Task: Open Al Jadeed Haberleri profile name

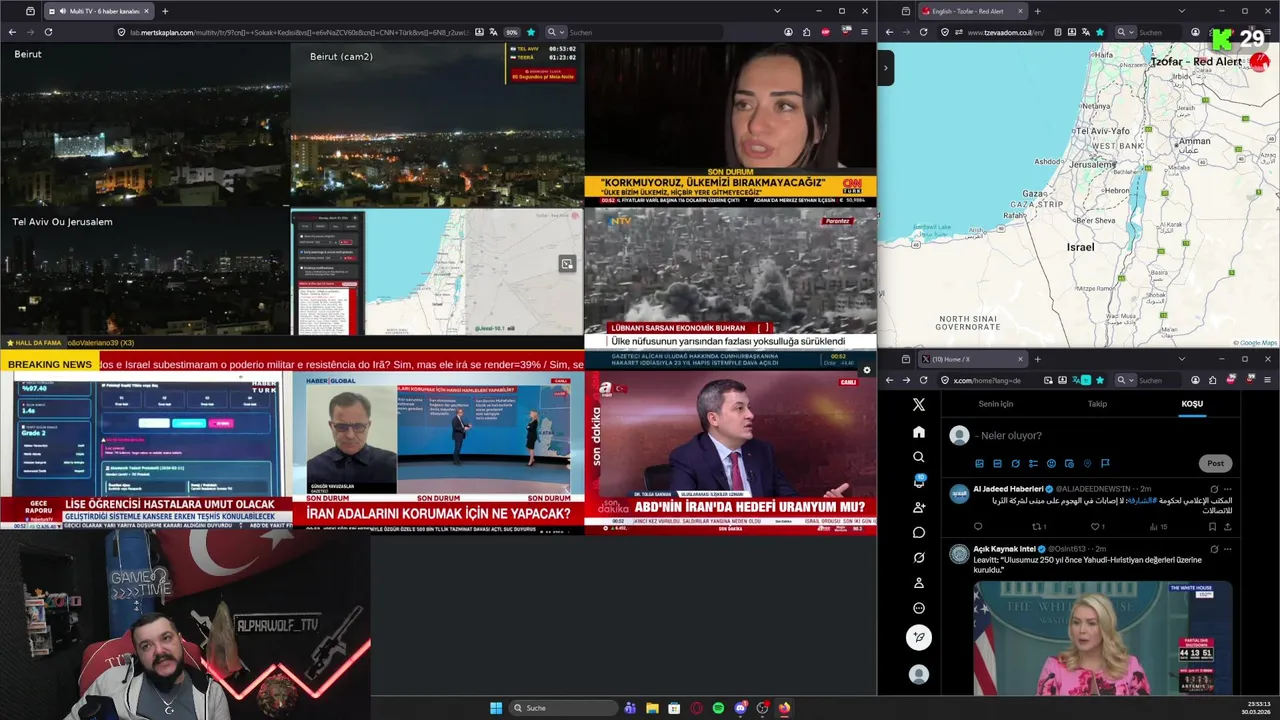Action: tap(1008, 489)
